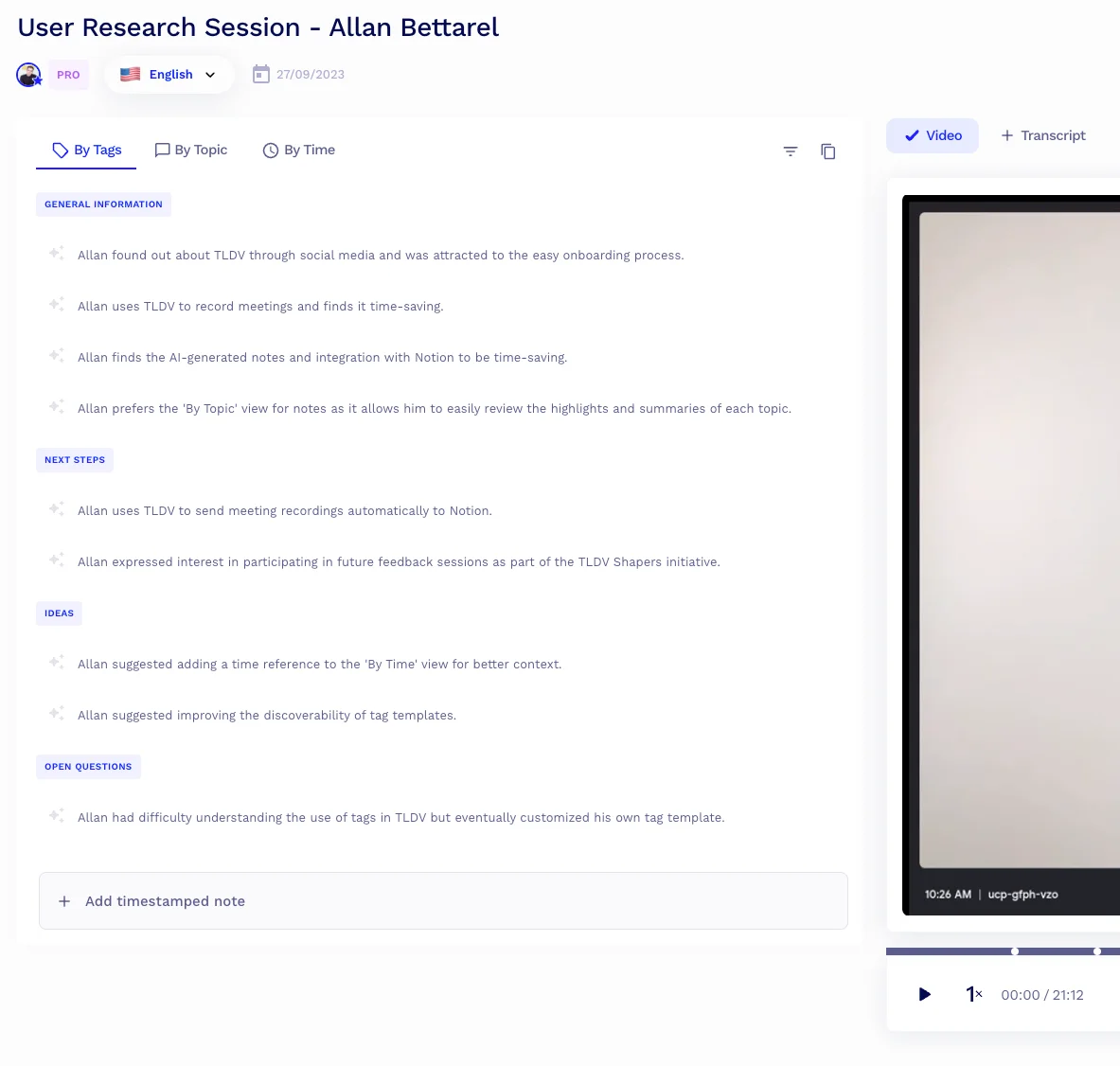The image size is (1120, 1066).
Task: Click the 27/09/2023 date text
Action: click(x=310, y=74)
